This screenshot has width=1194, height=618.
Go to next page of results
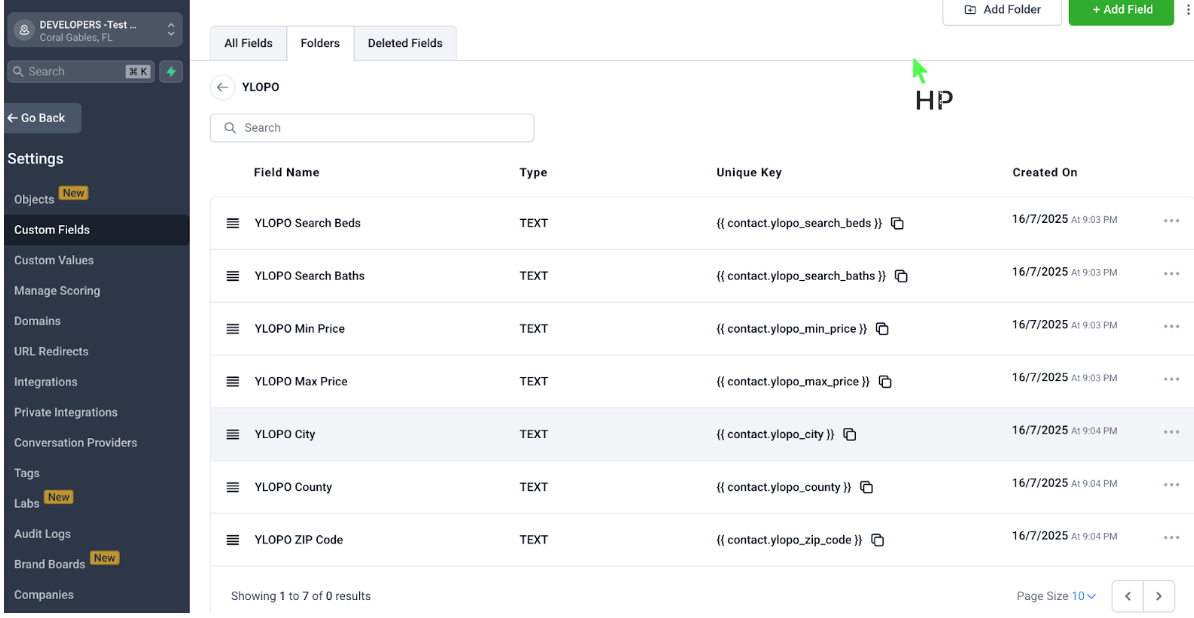coord(1158,596)
